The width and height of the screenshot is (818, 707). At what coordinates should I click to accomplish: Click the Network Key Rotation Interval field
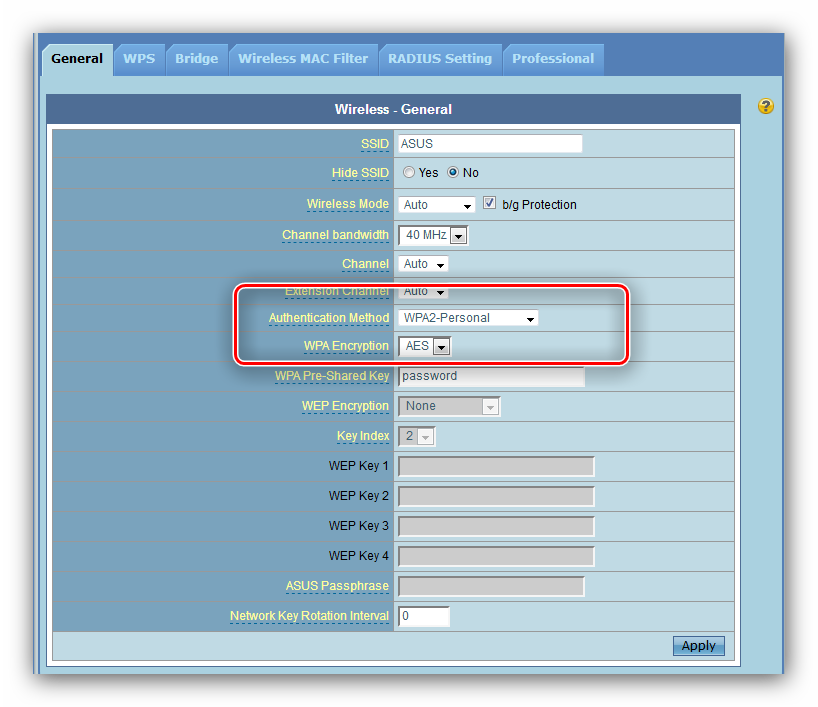424,616
